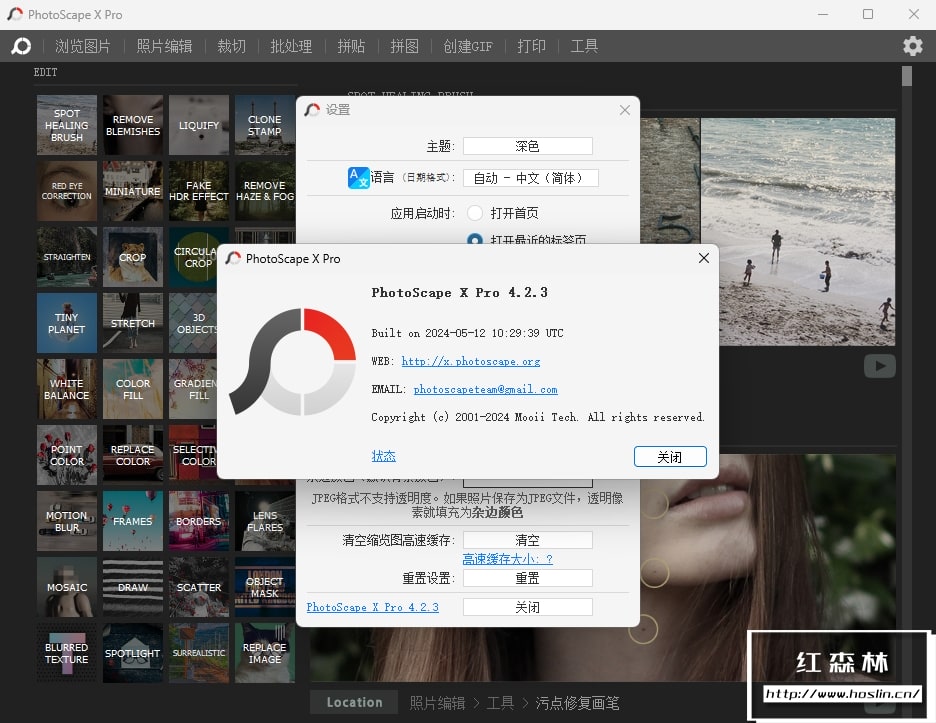Screen dimensions: 936x723
Task: Select the 打开首页 radio button
Action: tap(475, 213)
